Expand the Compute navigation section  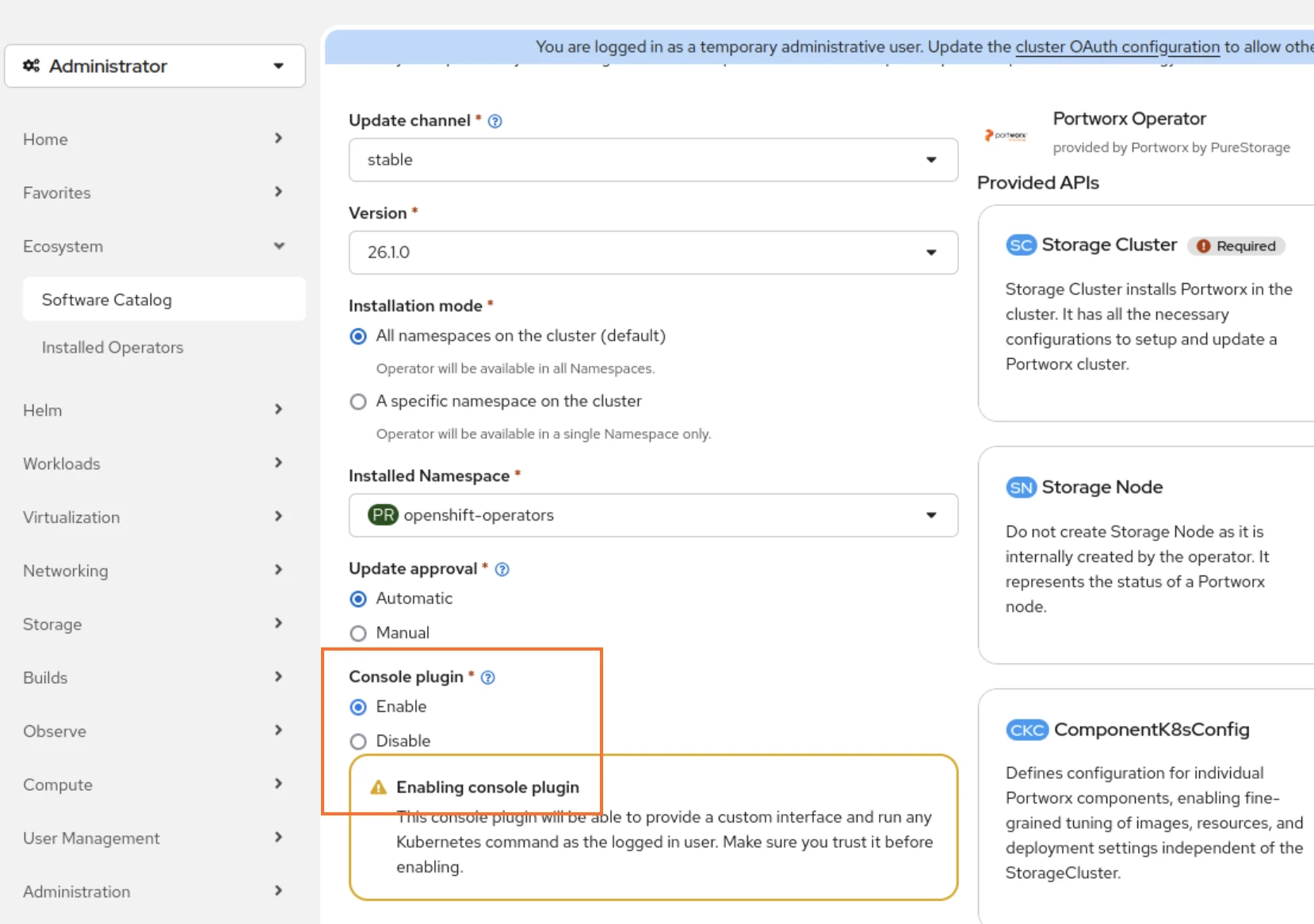pos(155,785)
